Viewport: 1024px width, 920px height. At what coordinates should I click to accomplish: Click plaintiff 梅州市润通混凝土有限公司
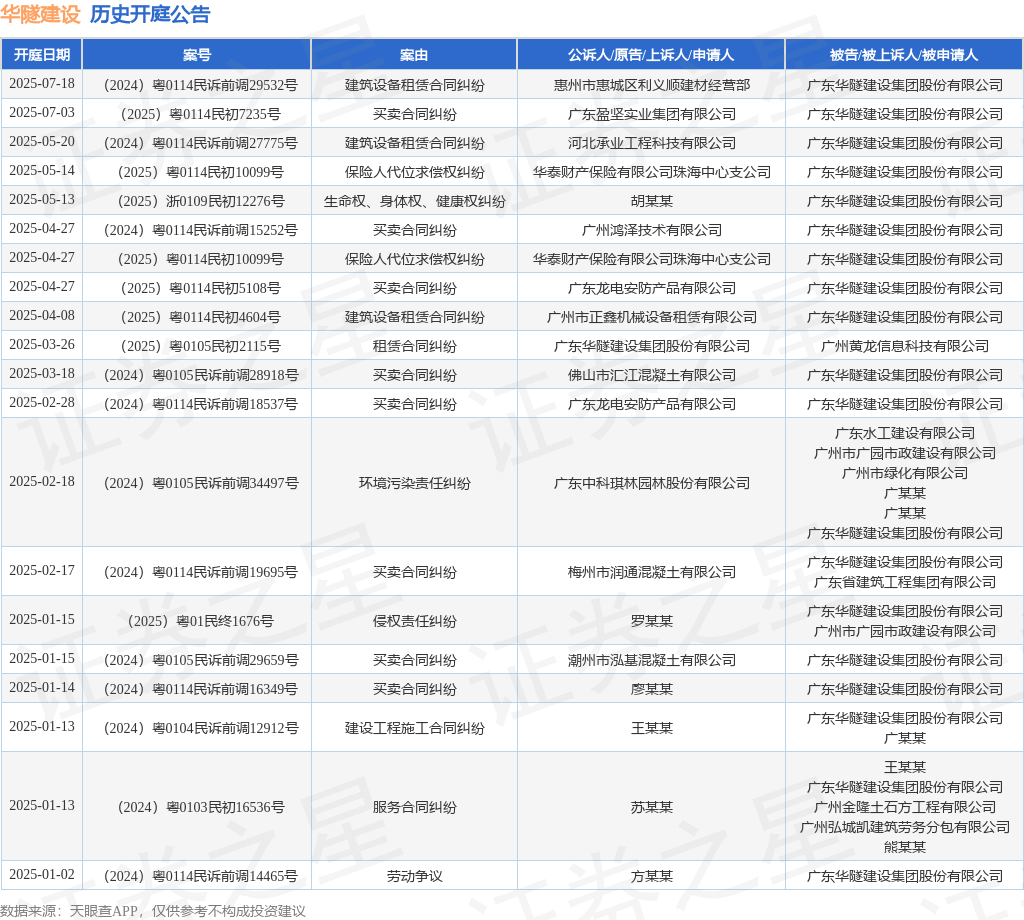(x=652, y=573)
